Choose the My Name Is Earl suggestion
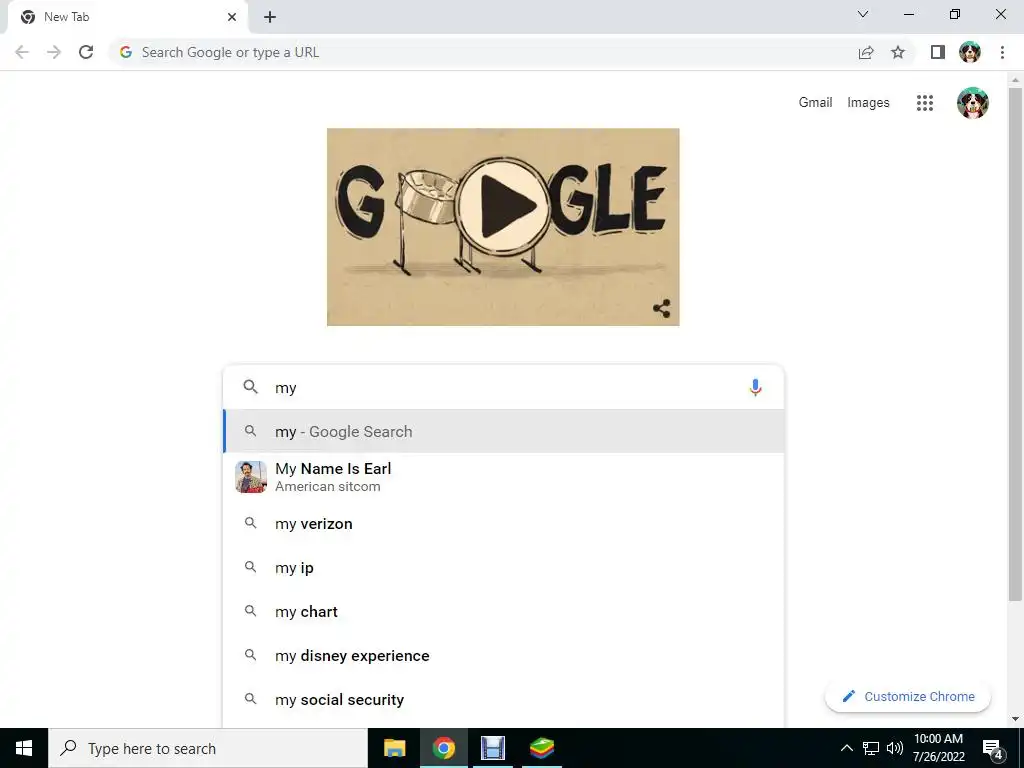This screenshot has height=768, width=1024. click(x=504, y=477)
